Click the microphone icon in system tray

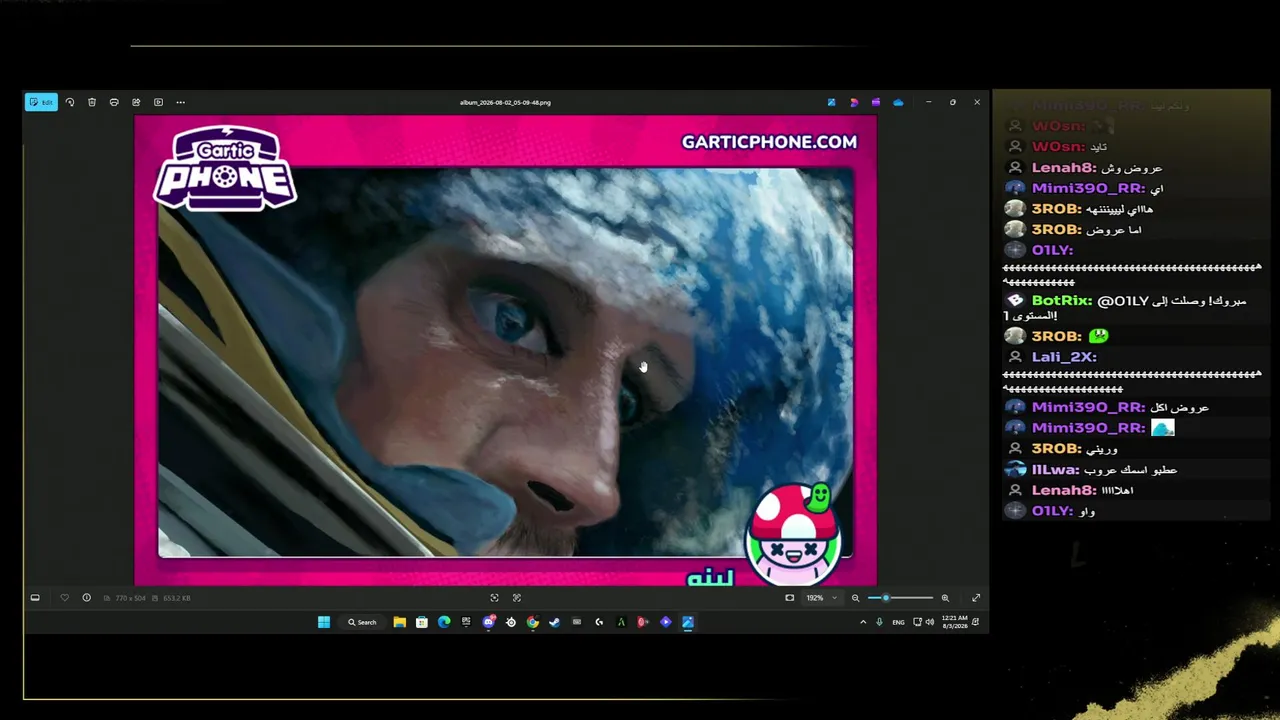point(880,622)
